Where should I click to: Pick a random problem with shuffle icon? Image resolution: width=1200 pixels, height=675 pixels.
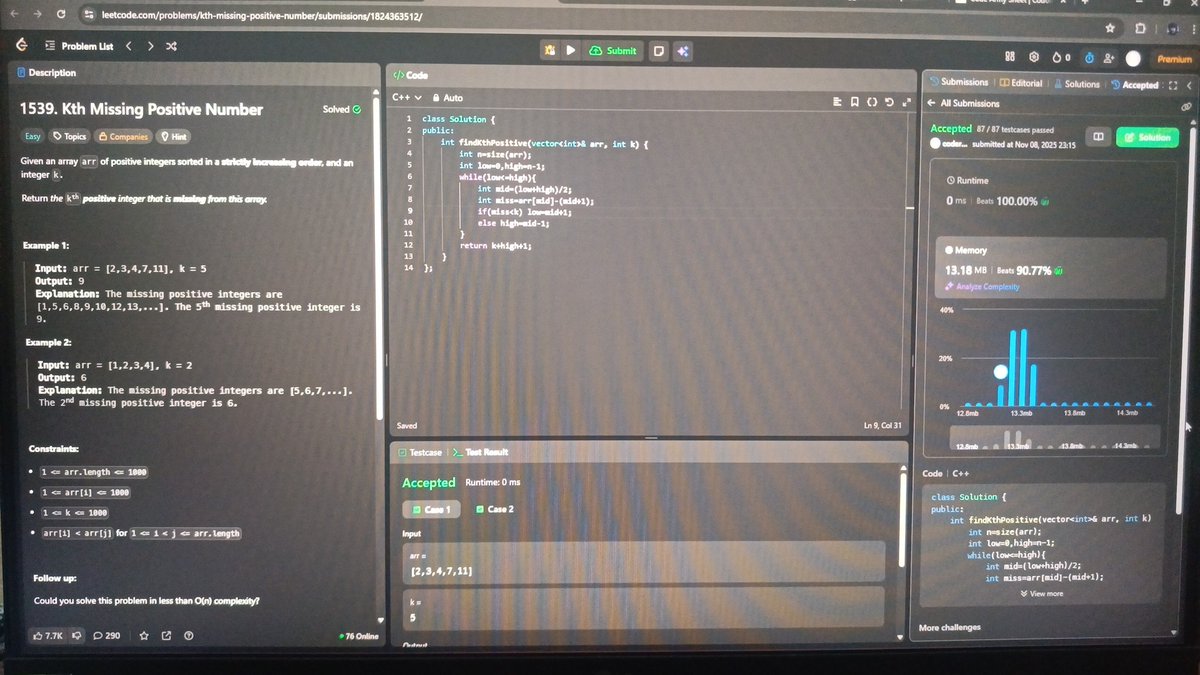171,46
